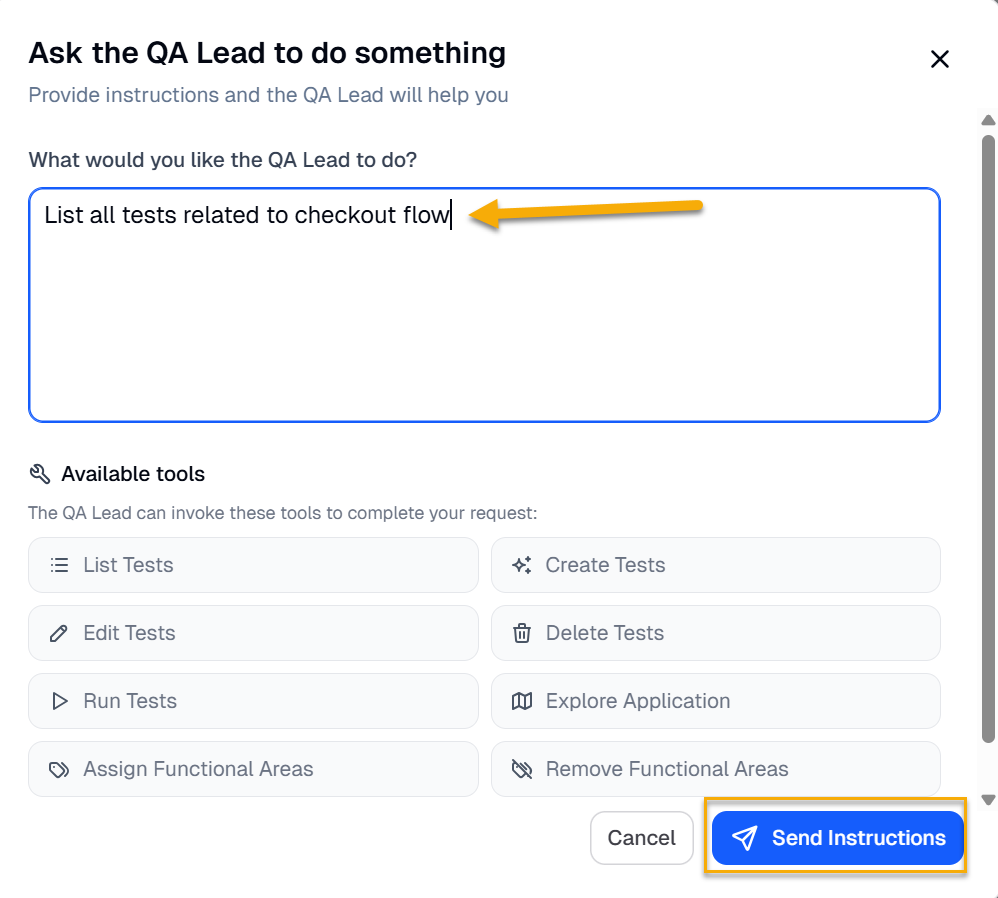The image size is (998, 898).
Task: Click the Assign Functional Areas tag icon
Action: (59, 769)
